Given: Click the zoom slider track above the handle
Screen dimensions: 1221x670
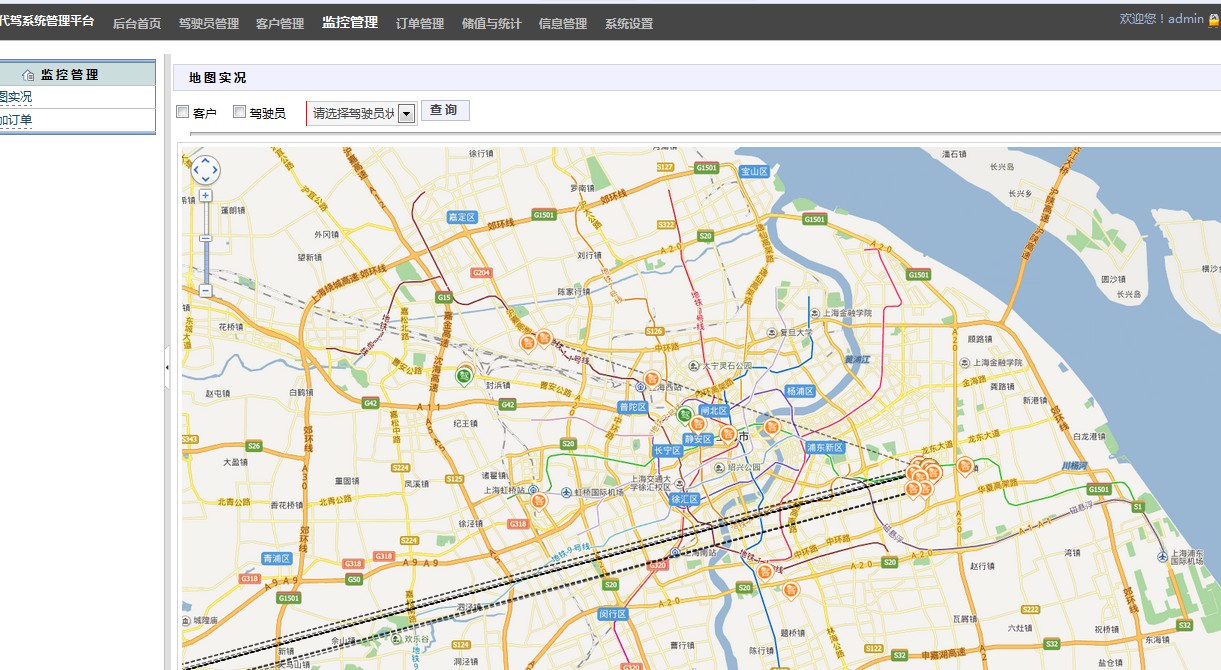Looking at the screenshot, I should (x=205, y=219).
